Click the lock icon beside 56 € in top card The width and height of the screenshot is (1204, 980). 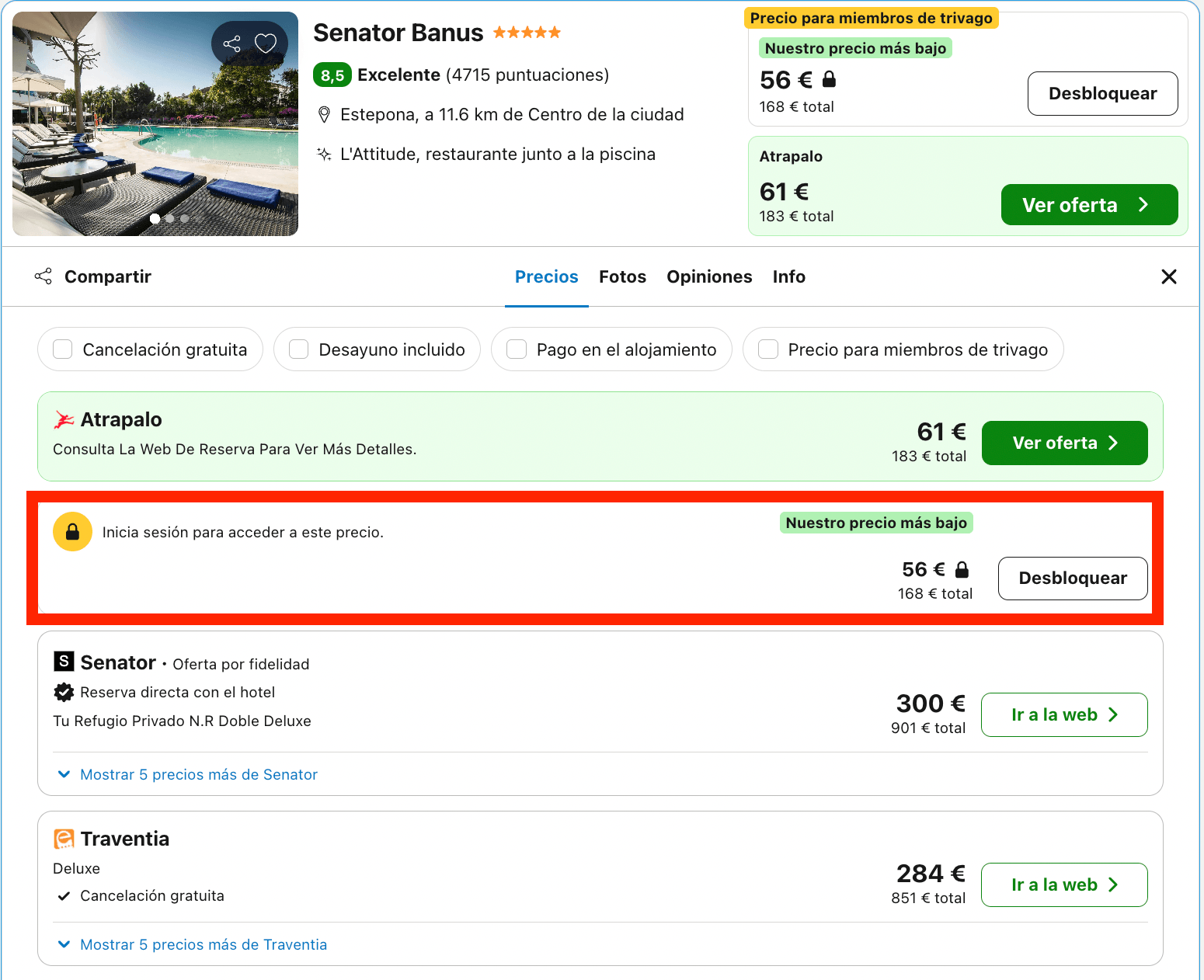tap(829, 79)
